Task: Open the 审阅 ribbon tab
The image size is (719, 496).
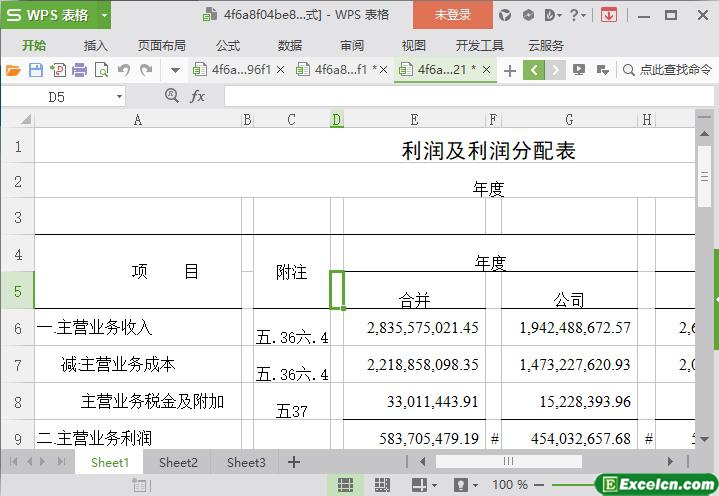Action: coord(352,45)
